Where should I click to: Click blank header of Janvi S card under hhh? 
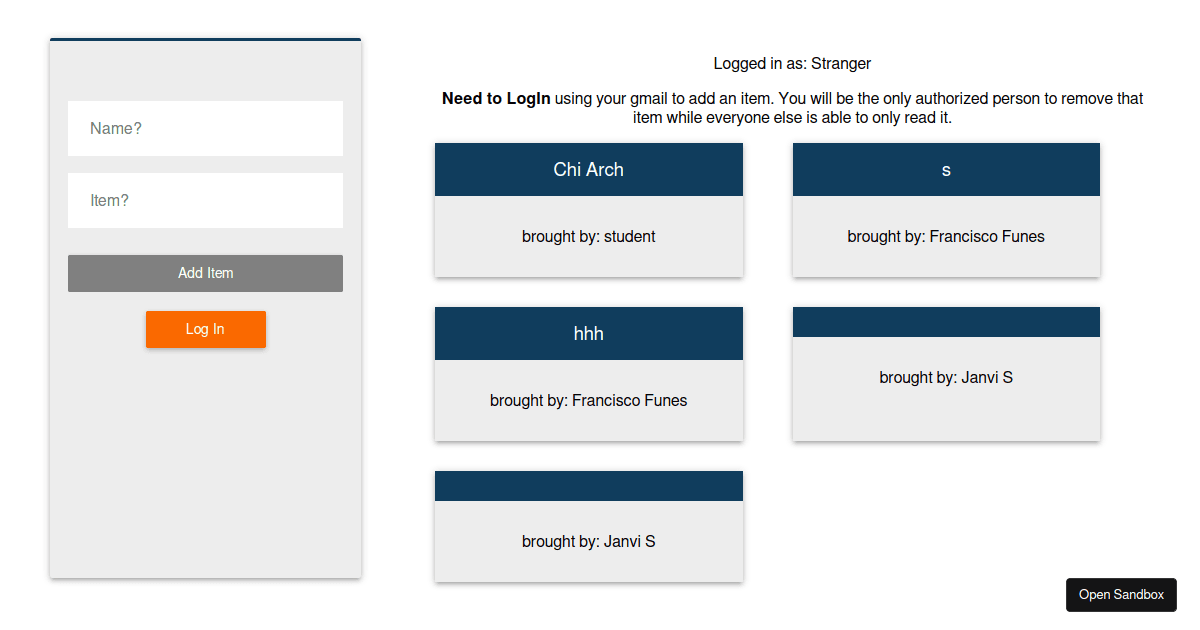[x=588, y=486]
